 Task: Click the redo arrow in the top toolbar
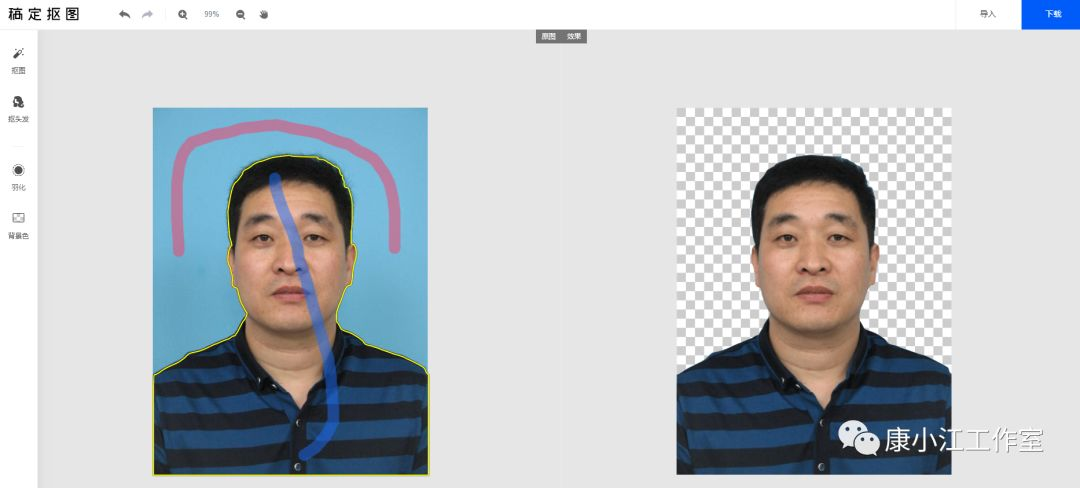148,15
